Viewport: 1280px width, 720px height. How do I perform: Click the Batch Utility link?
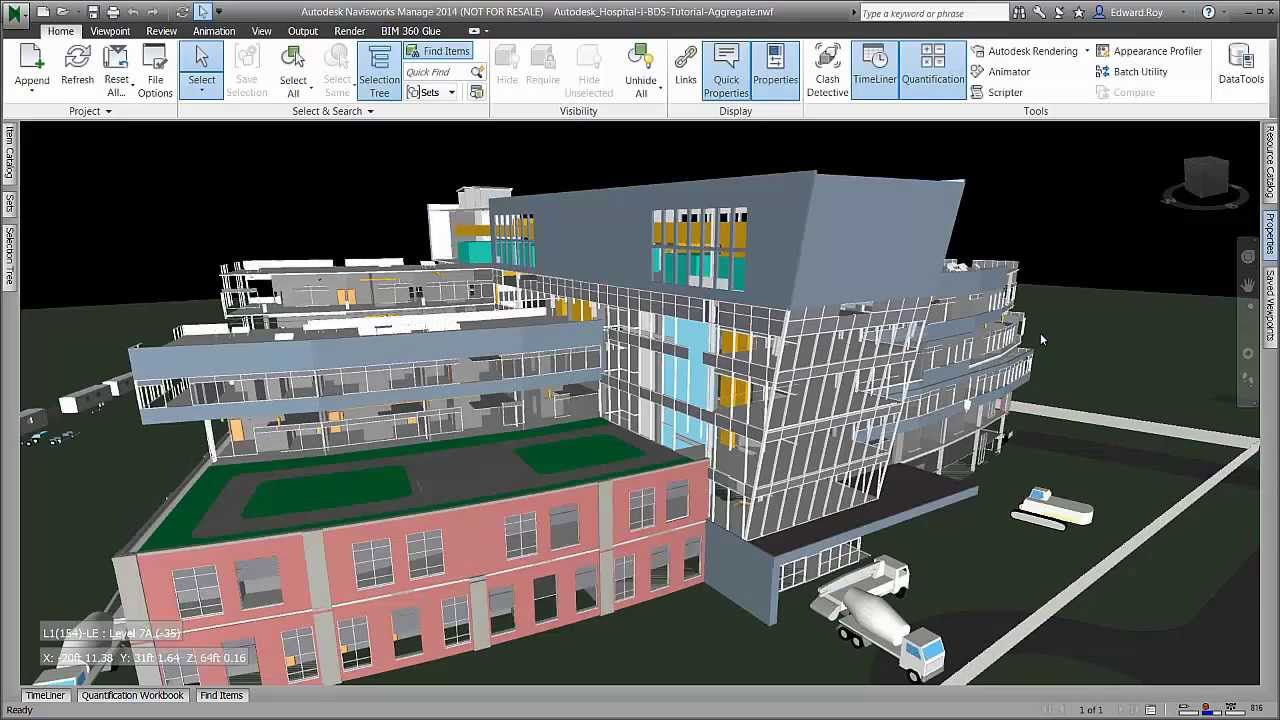point(1140,71)
